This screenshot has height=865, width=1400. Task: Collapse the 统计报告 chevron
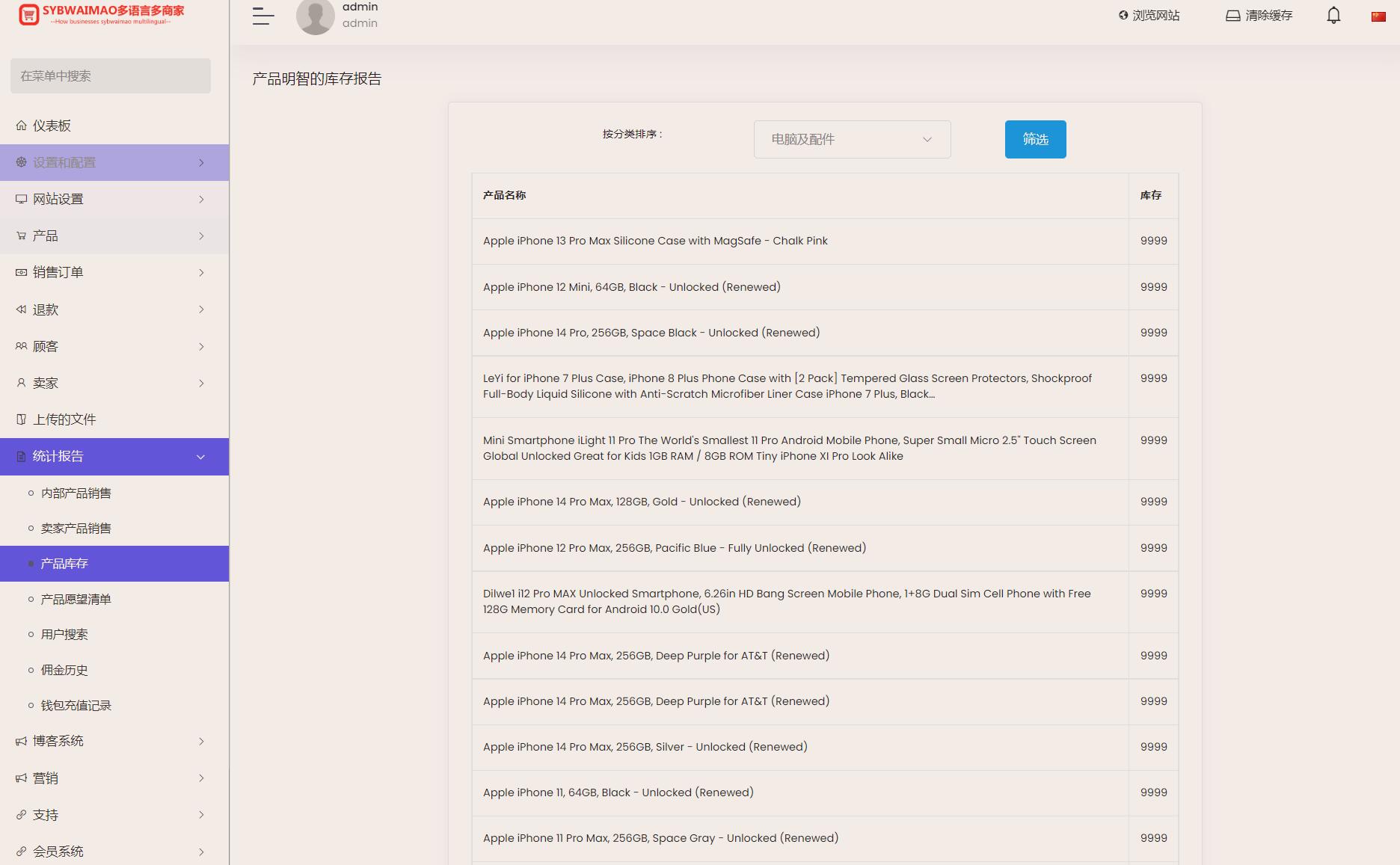tap(200, 457)
